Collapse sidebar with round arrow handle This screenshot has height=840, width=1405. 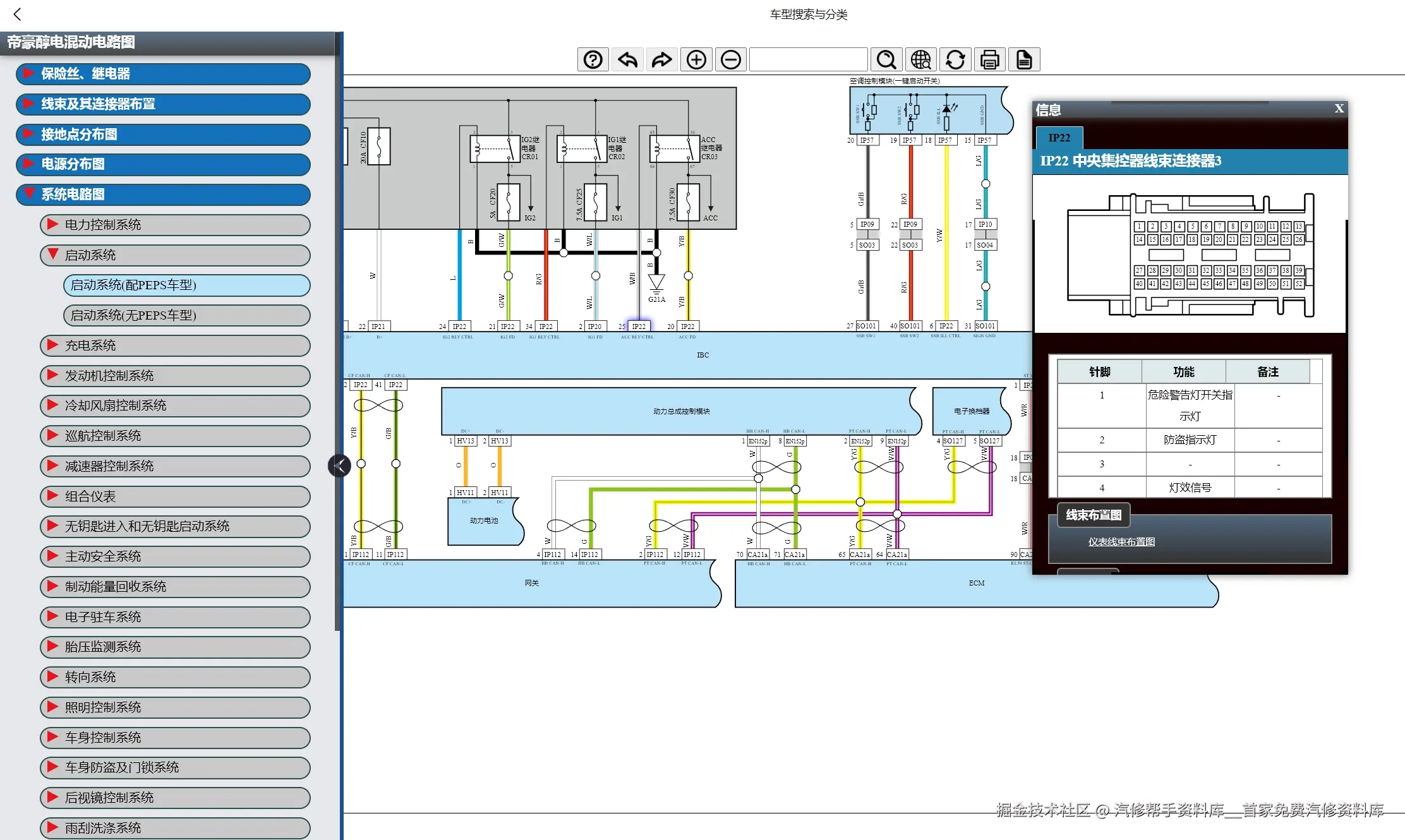[x=339, y=466]
